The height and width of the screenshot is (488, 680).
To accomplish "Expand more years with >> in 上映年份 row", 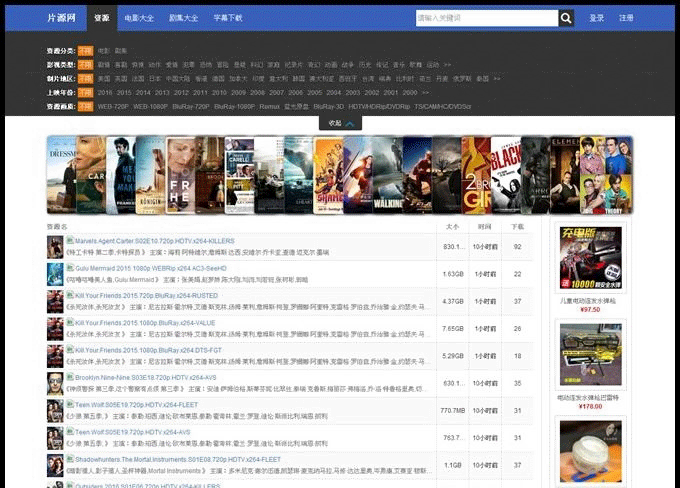I will [x=425, y=92].
